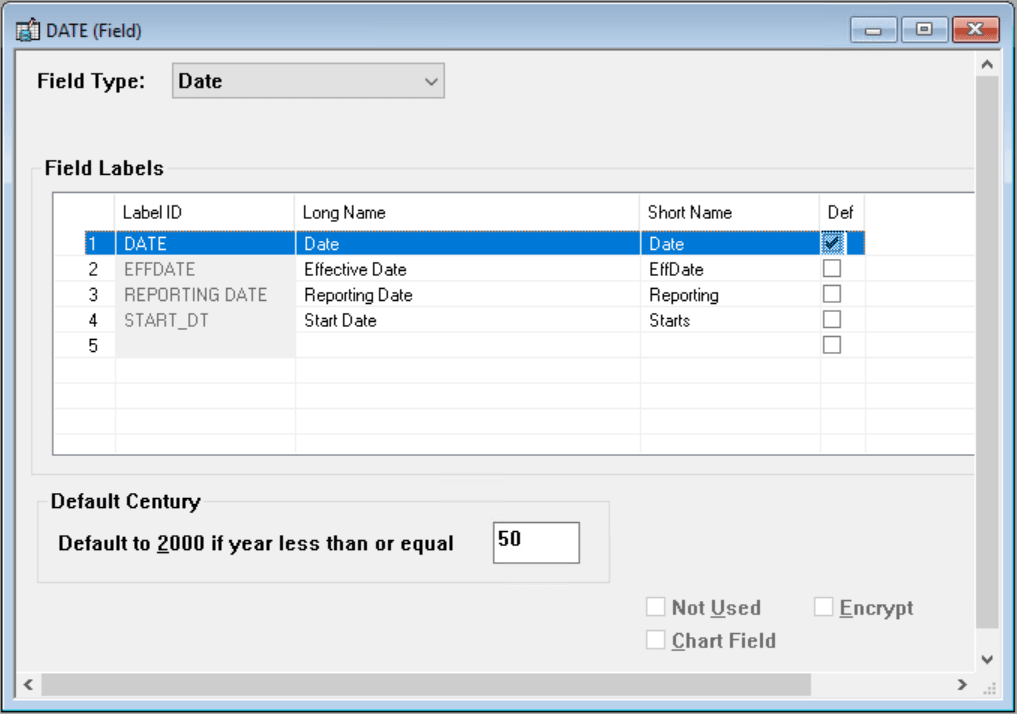Screen dimensions: 1017x714
Task: Click the field definition icon in title bar
Action: pyautogui.click(x=26, y=29)
